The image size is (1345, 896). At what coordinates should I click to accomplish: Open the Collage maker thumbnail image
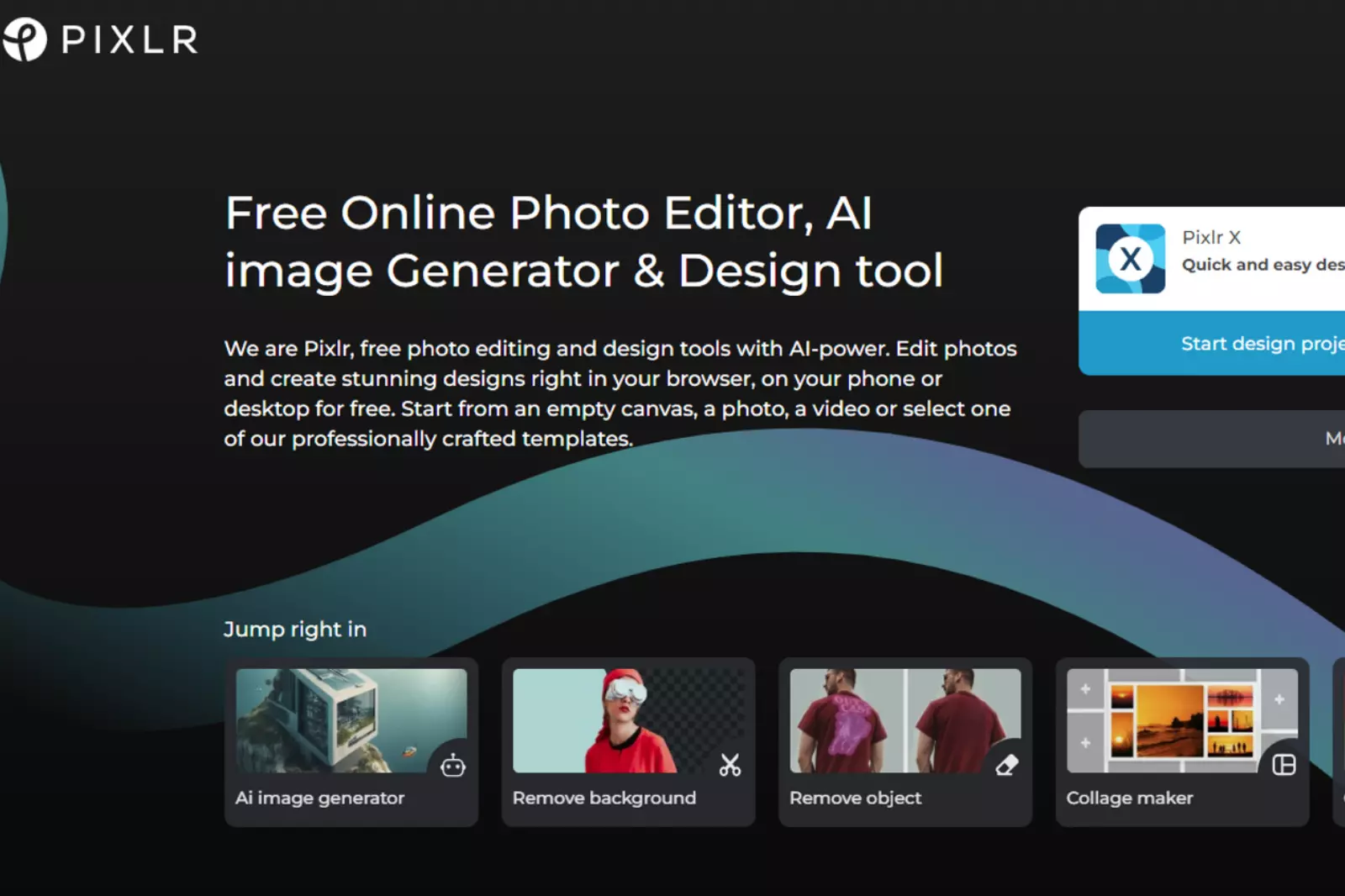point(1182,720)
